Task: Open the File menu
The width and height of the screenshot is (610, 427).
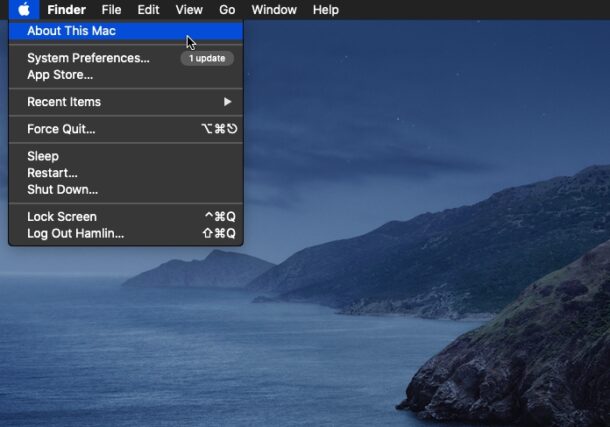Action: 111,10
